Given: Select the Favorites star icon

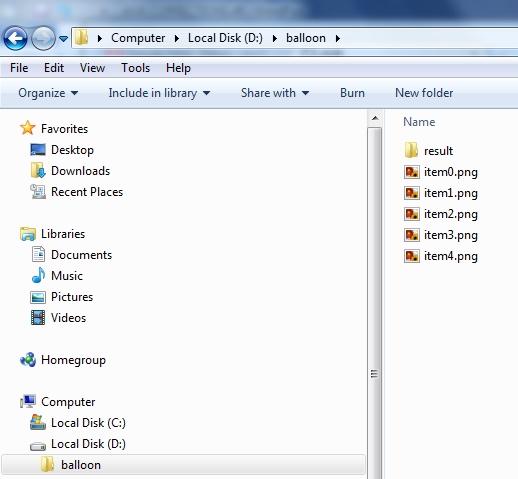Looking at the screenshot, I should (x=28, y=128).
